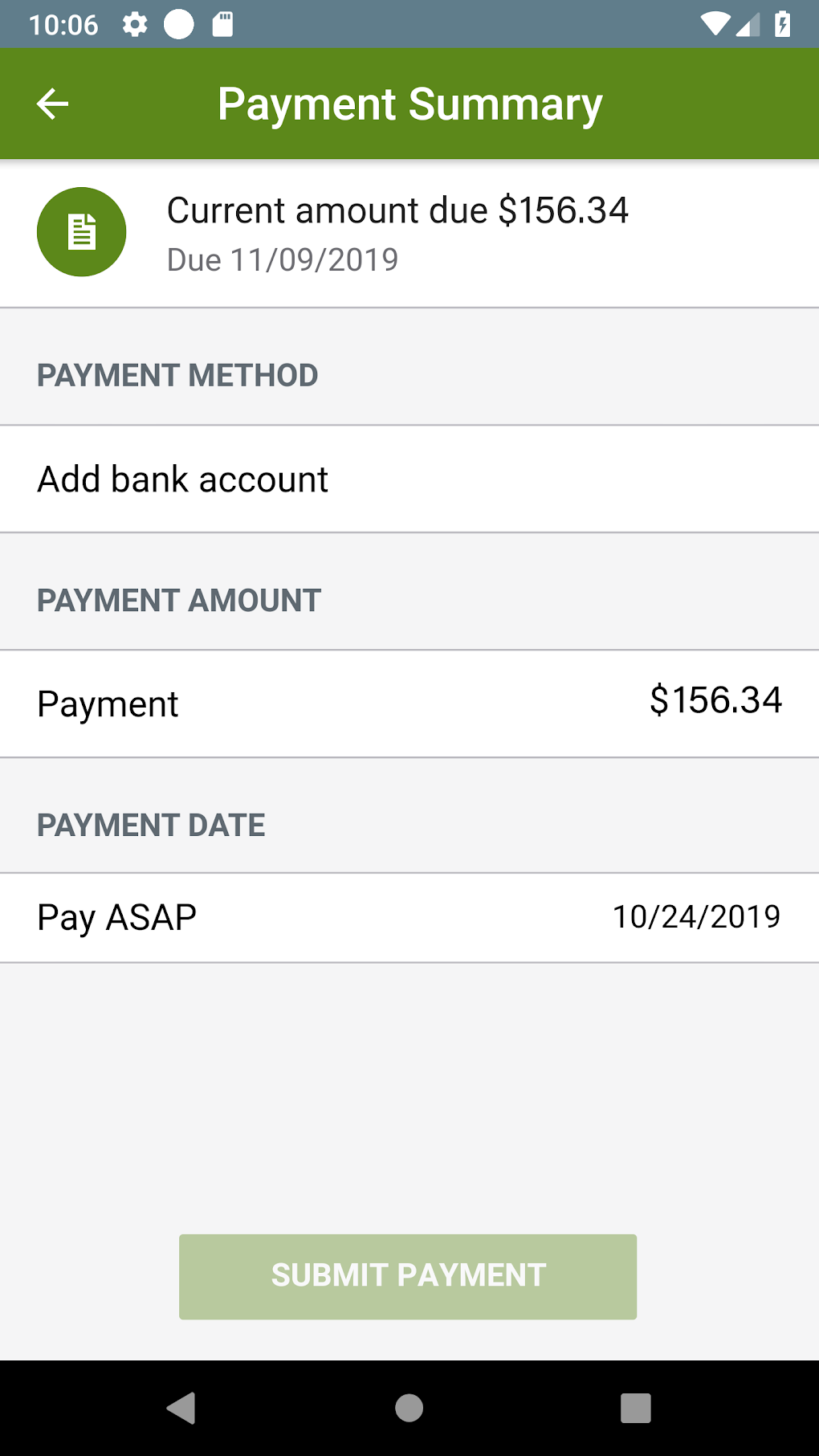The width and height of the screenshot is (819, 1456).
Task: Open the Pay ASAP date option
Action: [117, 917]
